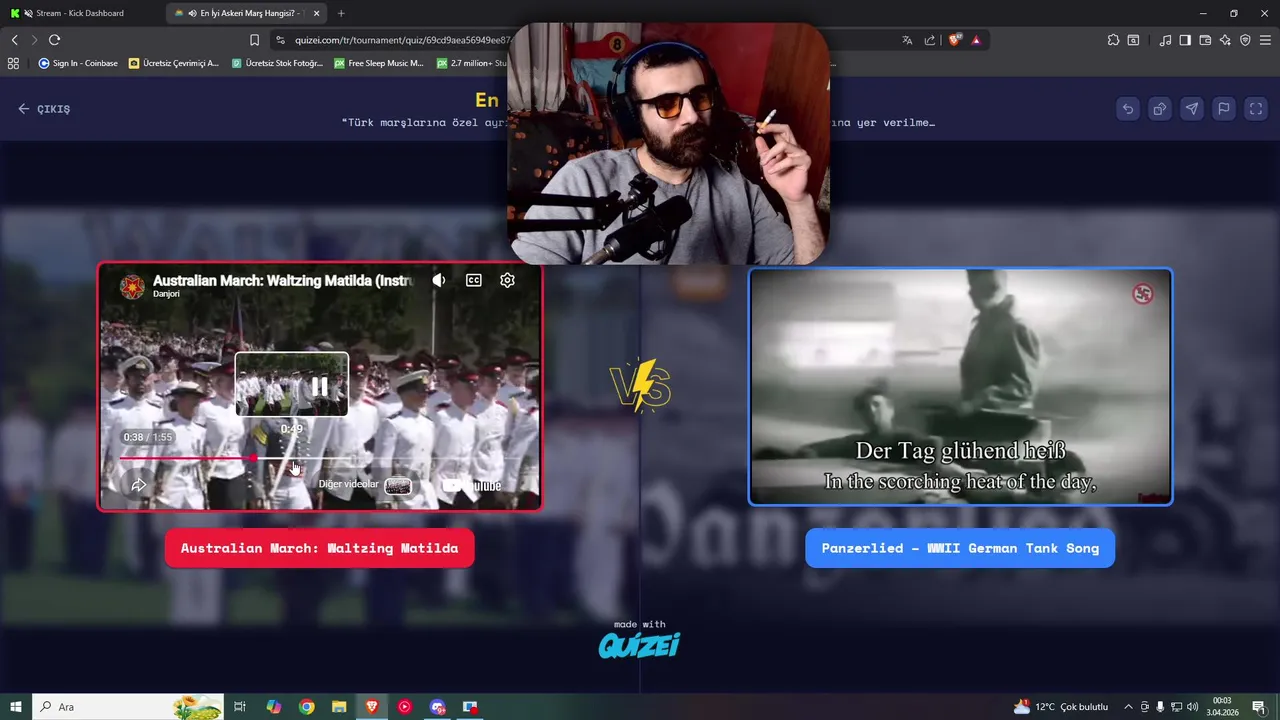Viewport: 1280px width, 720px height.
Task: Switch to the Stream - Kick Dashboard tab
Action: click(80, 13)
